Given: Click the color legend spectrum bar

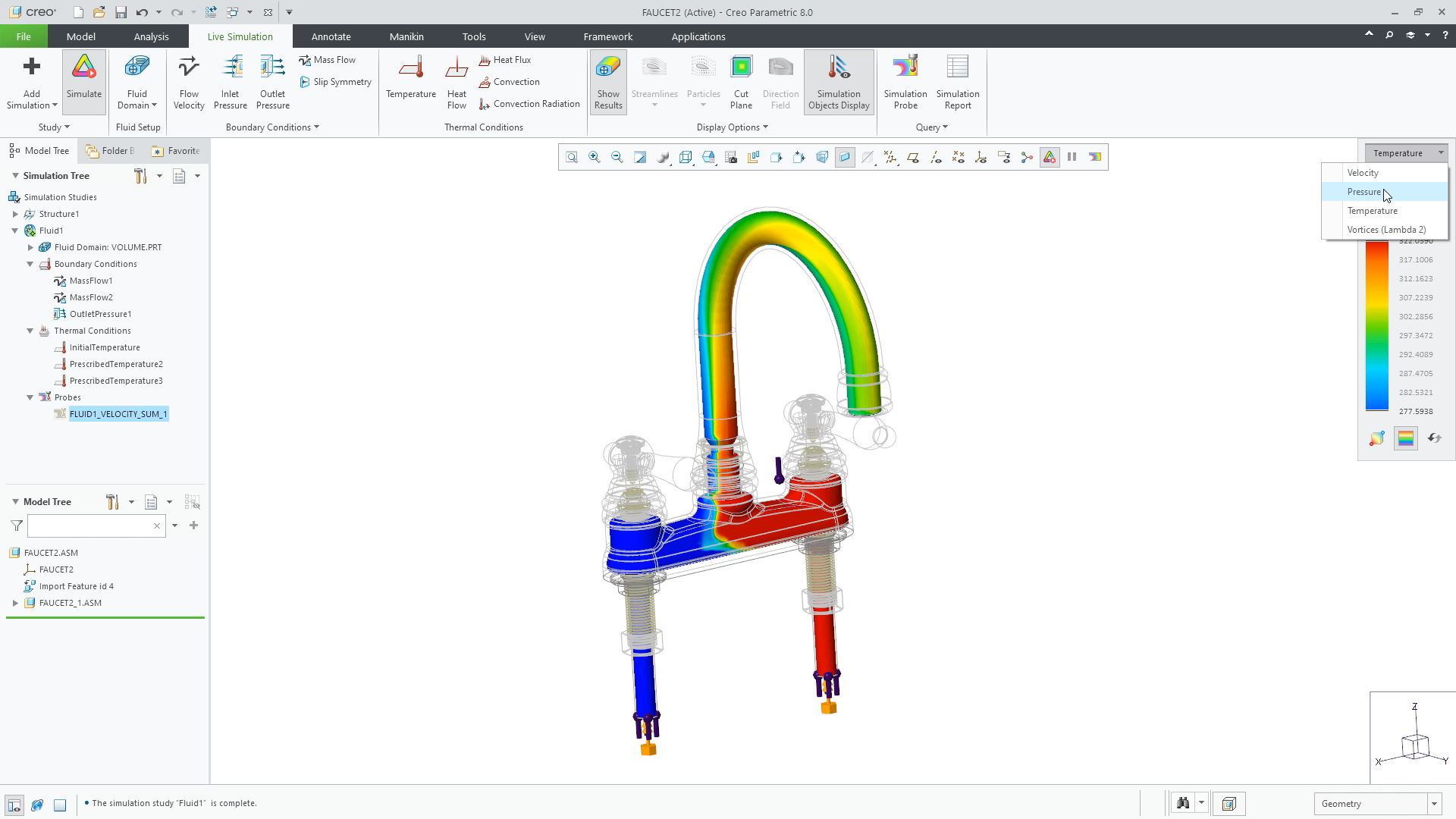Looking at the screenshot, I should (x=1376, y=326).
